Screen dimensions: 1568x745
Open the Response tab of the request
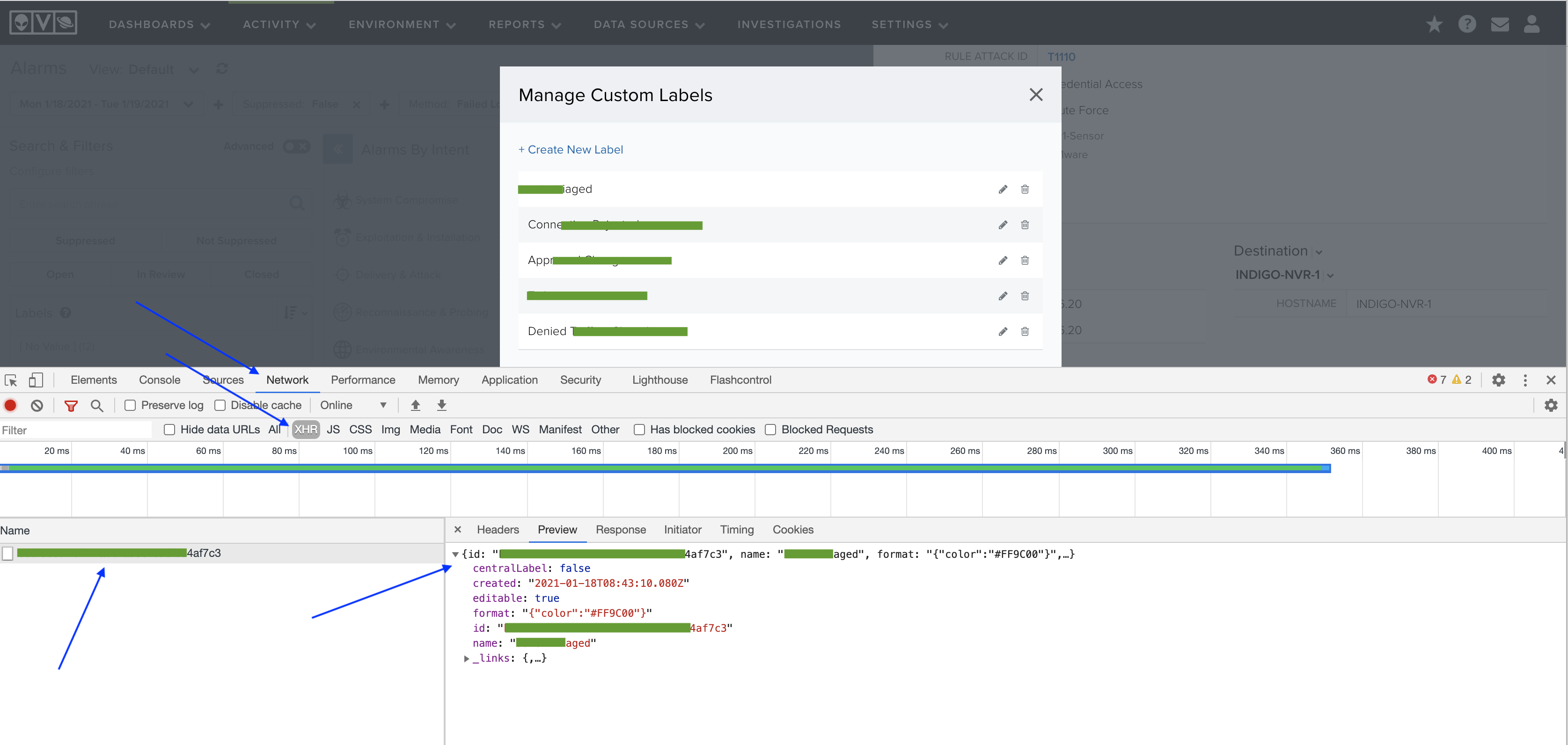point(621,530)
